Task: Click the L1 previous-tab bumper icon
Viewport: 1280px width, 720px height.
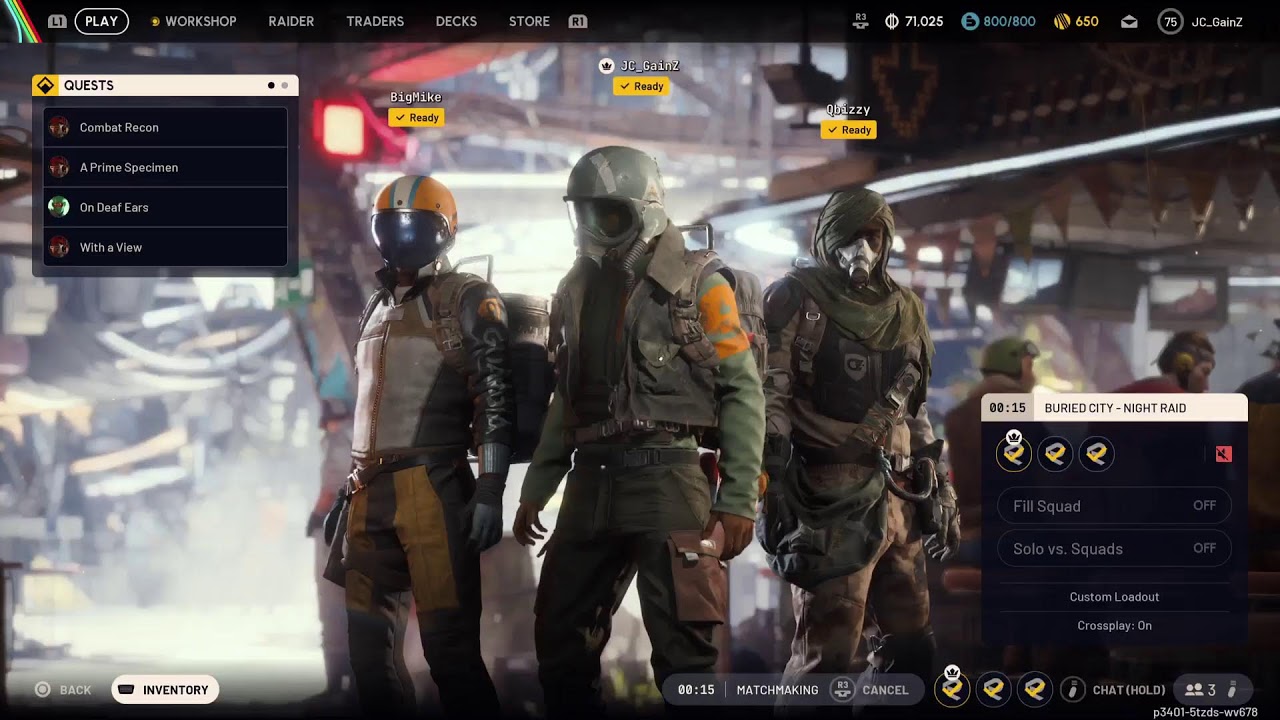Action: [x=57, y=21]
